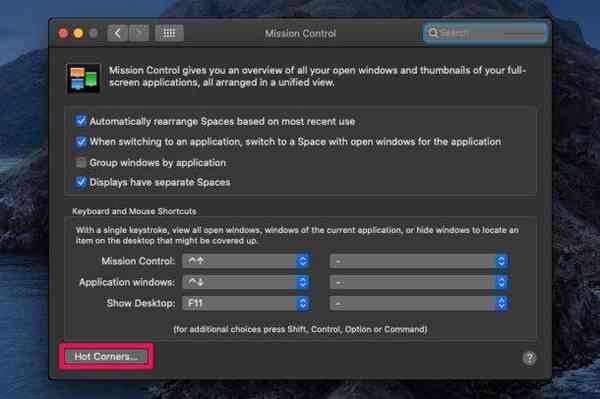Click the additional choices hint text
Screen dimensions: 600x399
point(300,329)
